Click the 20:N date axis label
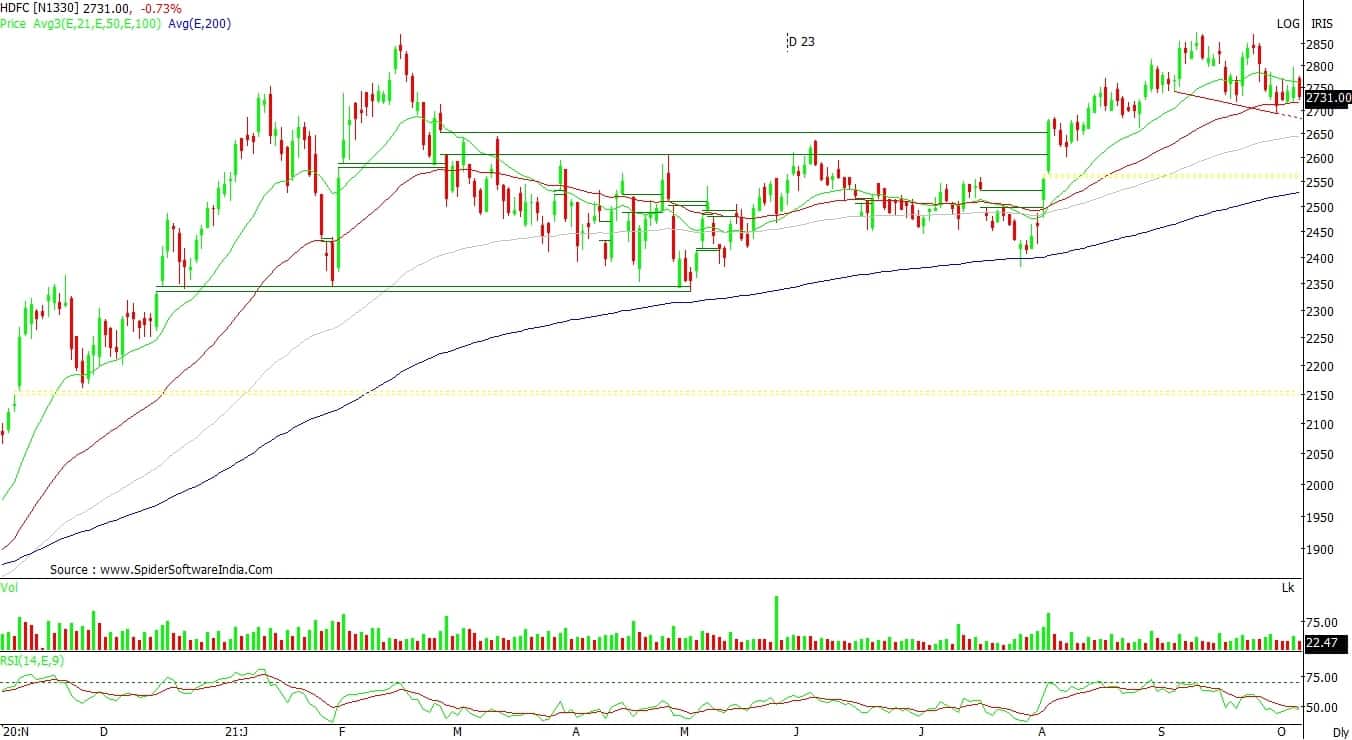This screenshot has height=740, width=1352. 14,732
